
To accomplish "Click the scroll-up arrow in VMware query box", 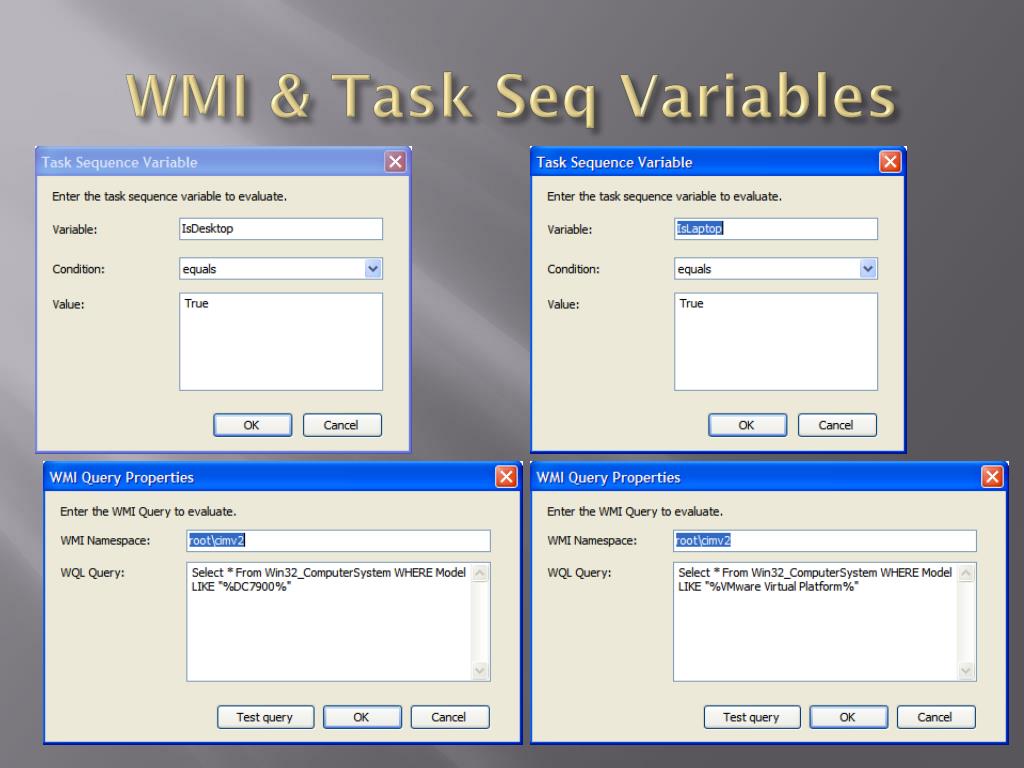I will 966,573.
